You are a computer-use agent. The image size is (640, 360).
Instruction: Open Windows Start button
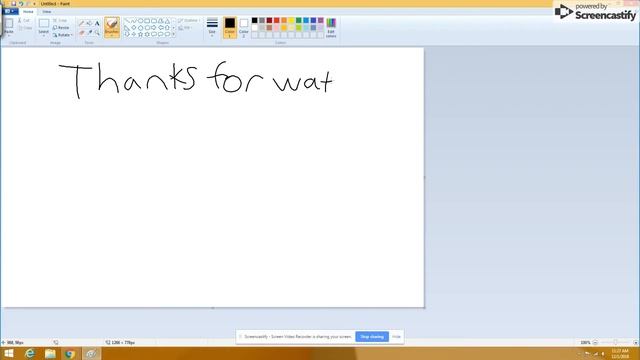pyautogui.click(x=9, y=353)
